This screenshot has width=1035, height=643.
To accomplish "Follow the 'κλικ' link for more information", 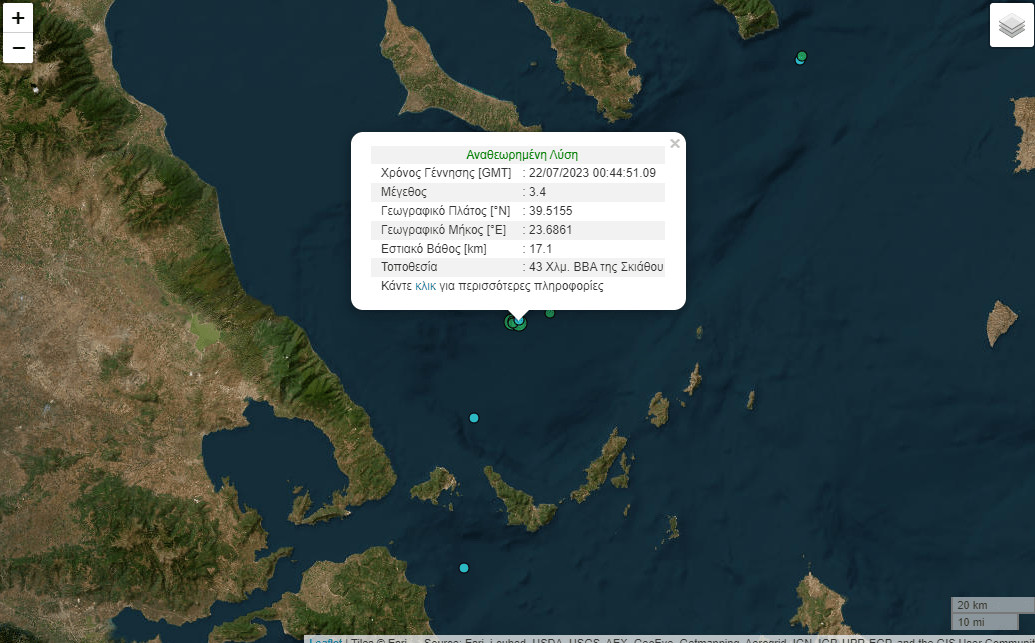I will pyautogui.click(x=425, y=286).
